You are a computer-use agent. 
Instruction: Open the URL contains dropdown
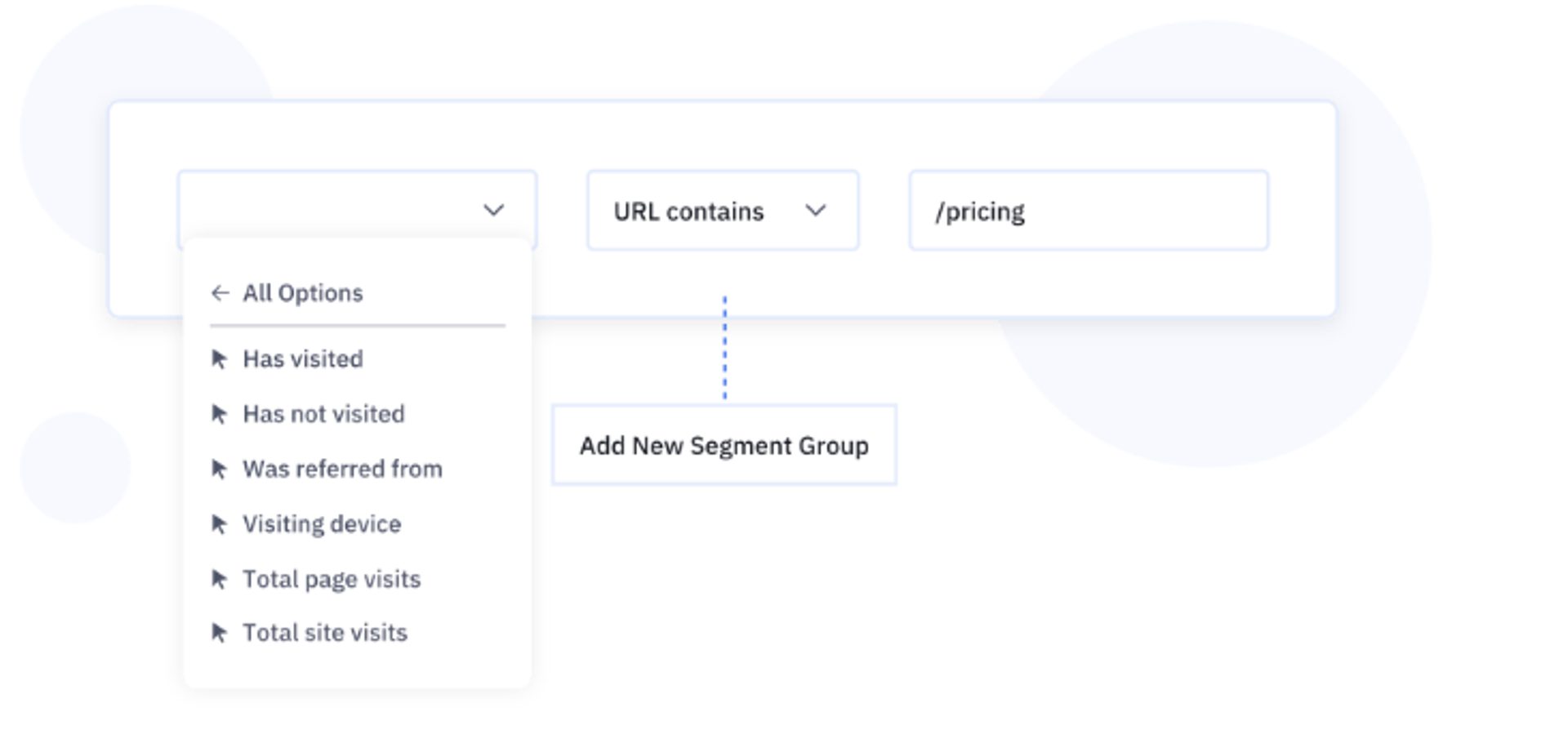722,211
